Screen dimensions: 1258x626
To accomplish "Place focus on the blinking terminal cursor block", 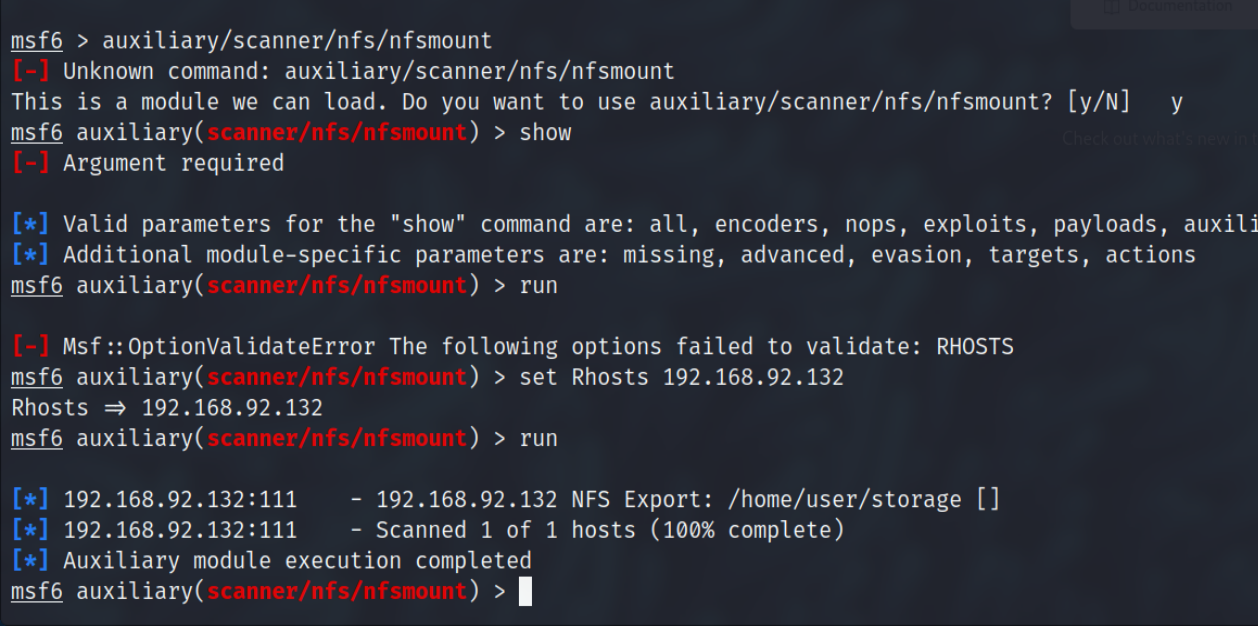I will 525,591.
